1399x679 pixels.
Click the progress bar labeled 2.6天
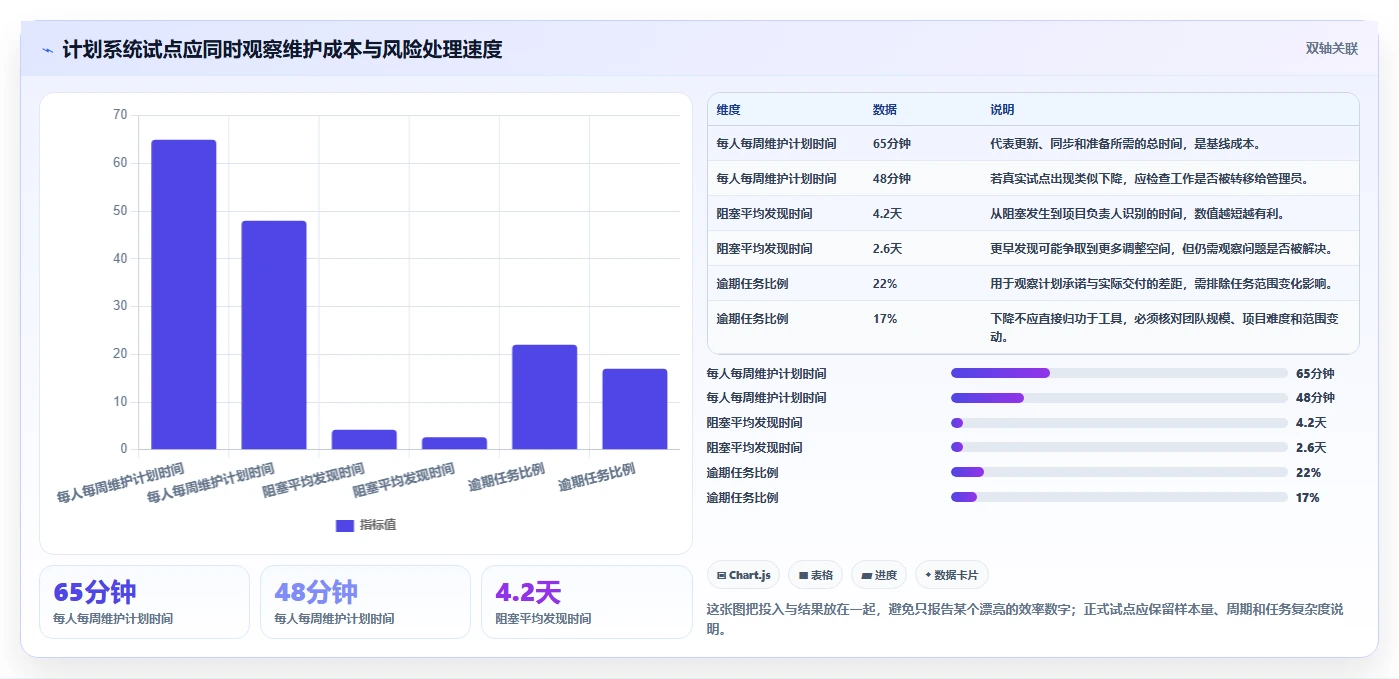tap(1119, 448)
